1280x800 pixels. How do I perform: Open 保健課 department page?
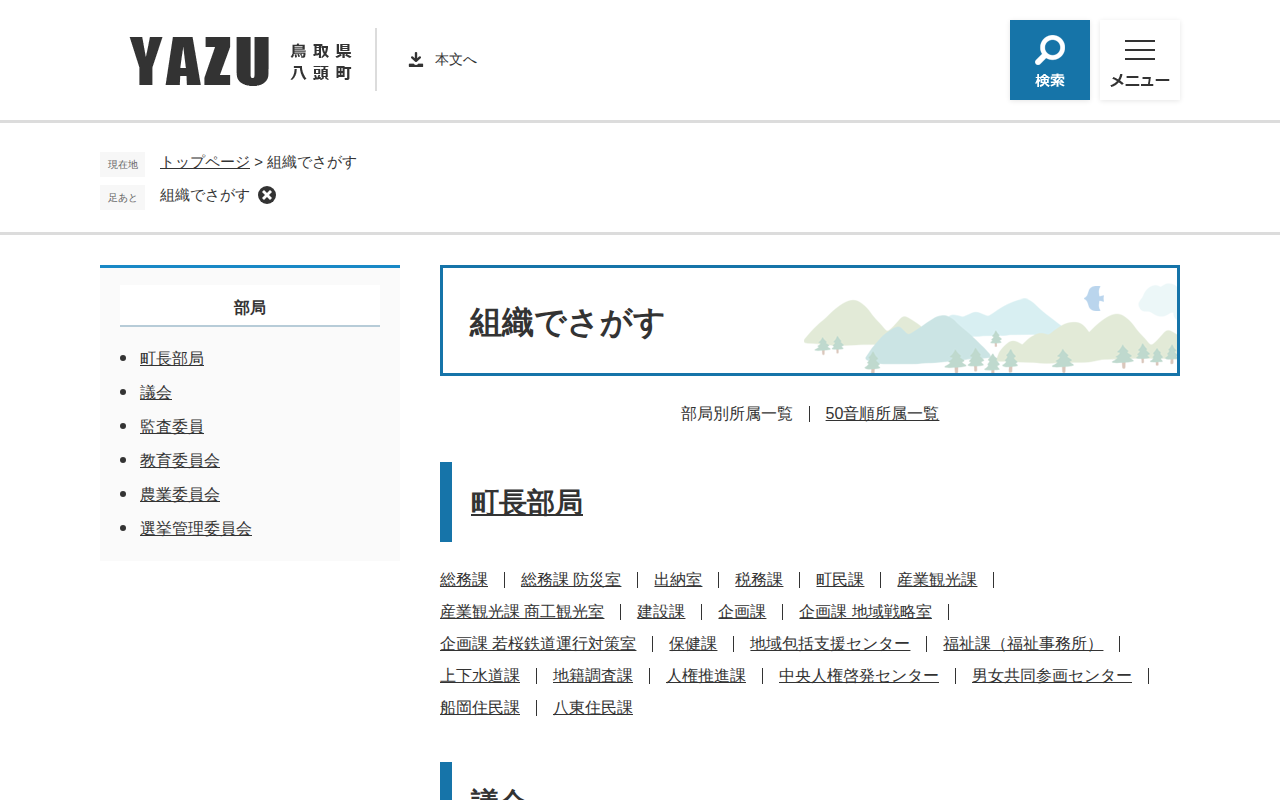pos(693,643)
